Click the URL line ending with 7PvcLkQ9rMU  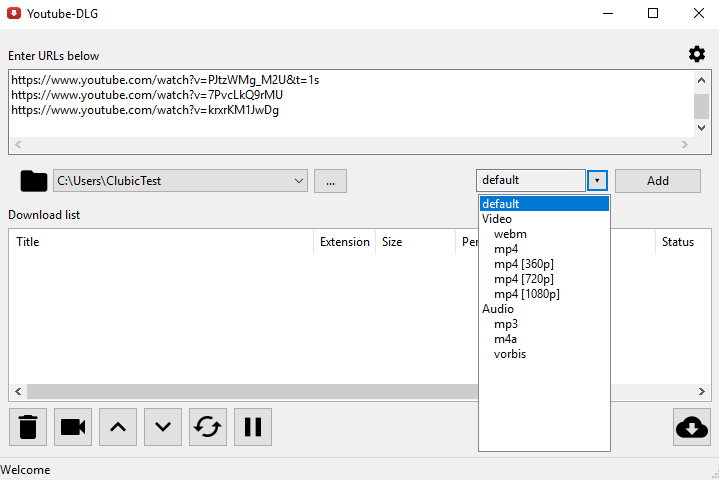coord(147,95)
